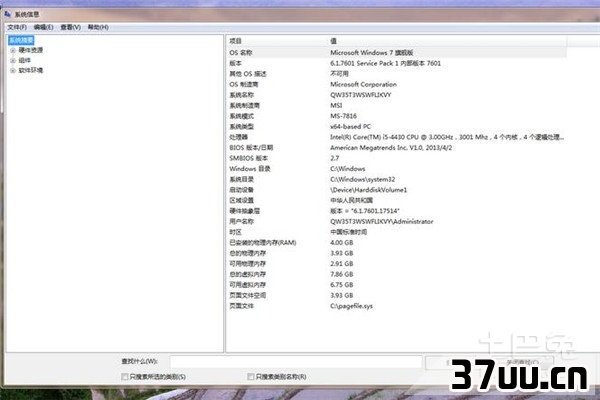Select the MSI manufacturer value
Screen dimensions: 600x400
(x=336, y=105)
